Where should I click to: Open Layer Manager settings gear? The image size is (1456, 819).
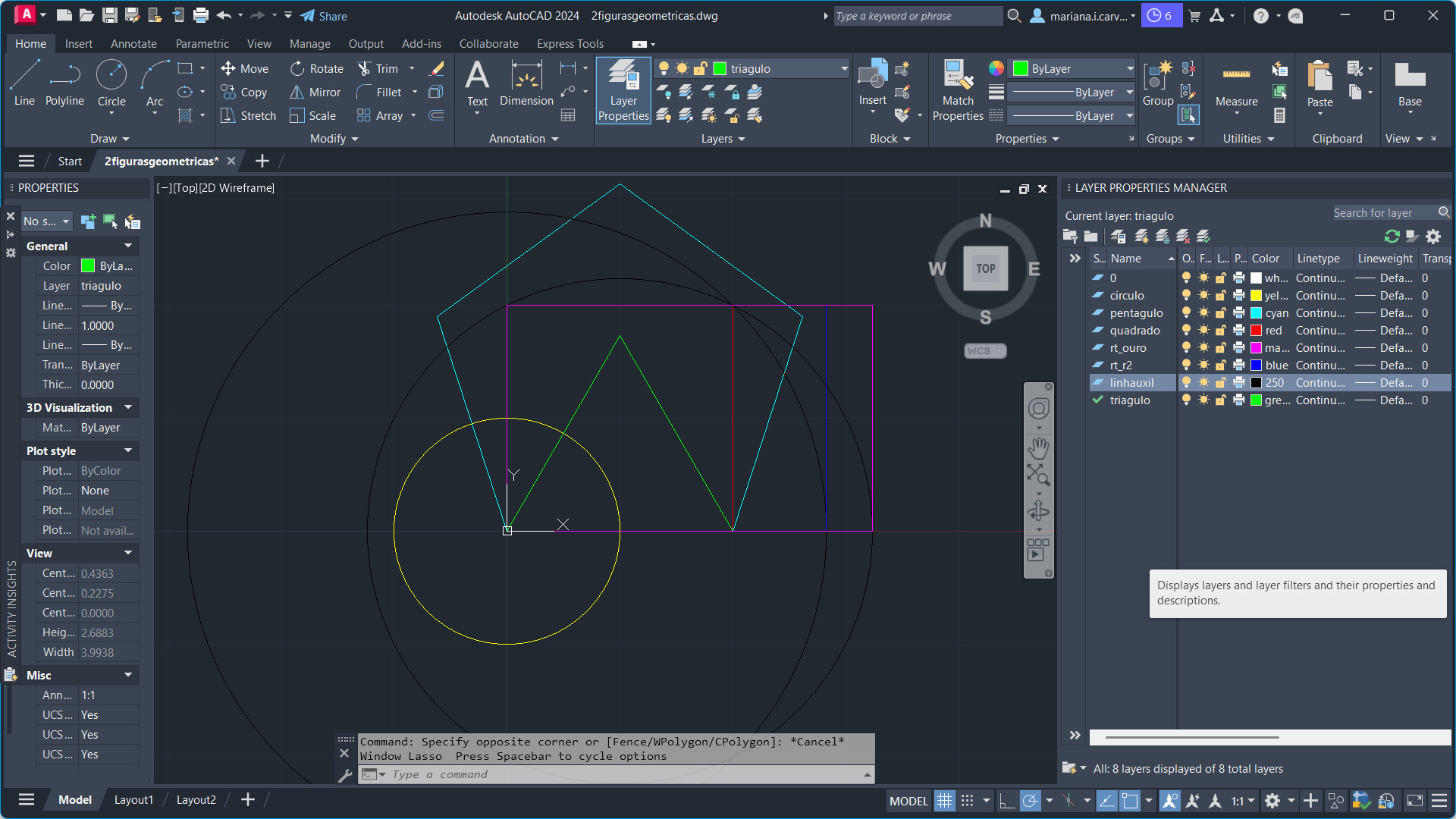(1433, 236)
